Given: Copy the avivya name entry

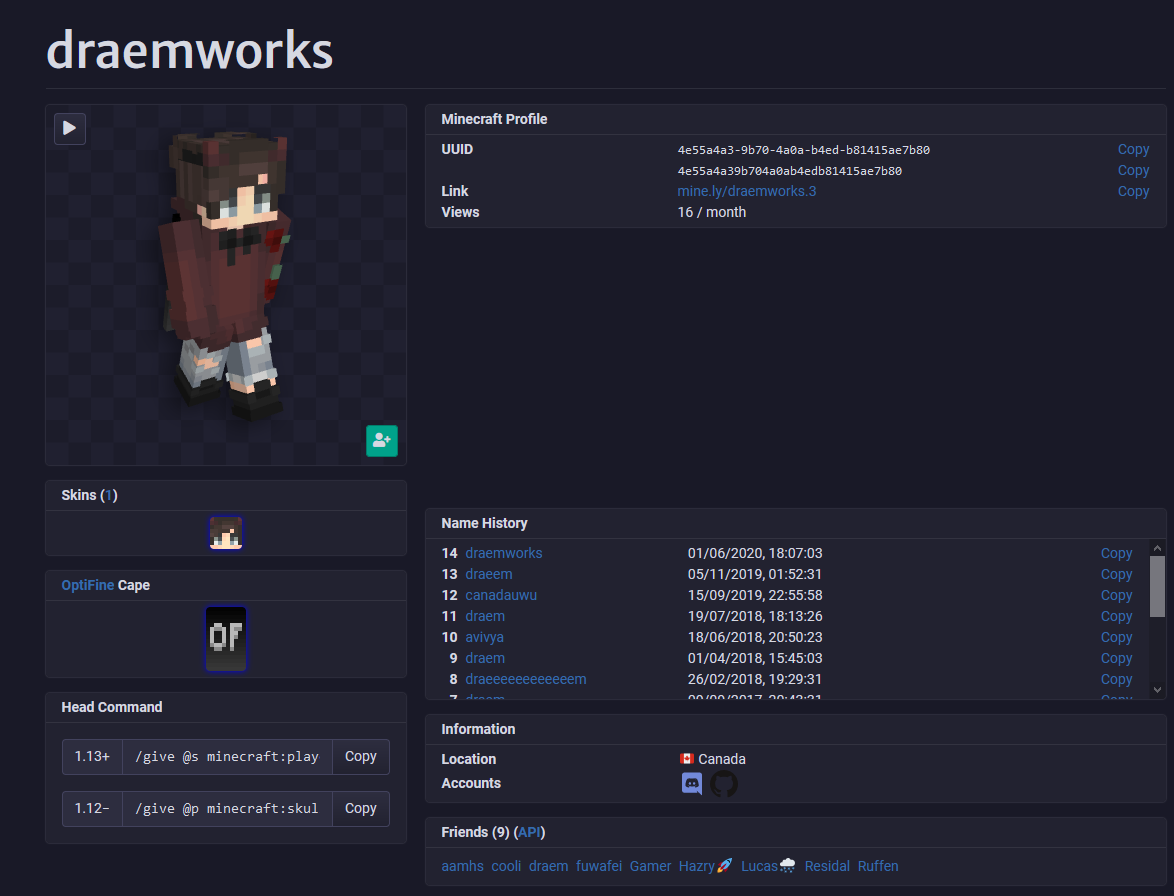Looking at the screenshot, I should pyautogui.click(x=1116, y=637).
